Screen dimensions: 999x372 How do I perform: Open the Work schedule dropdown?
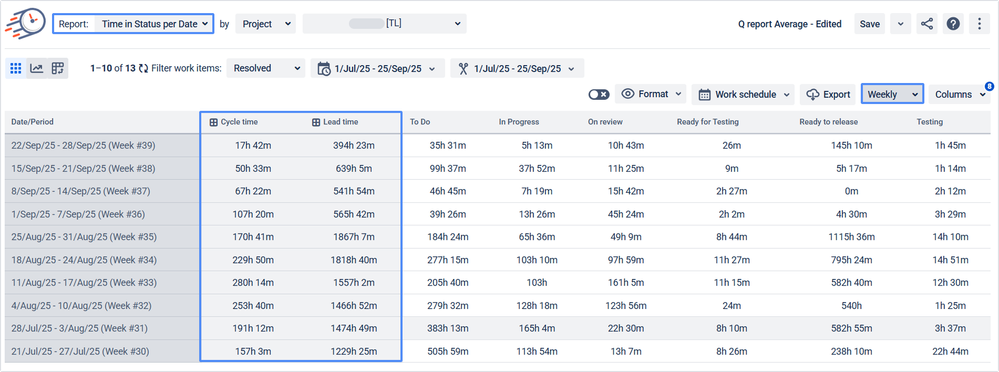[x=743, y=94]
